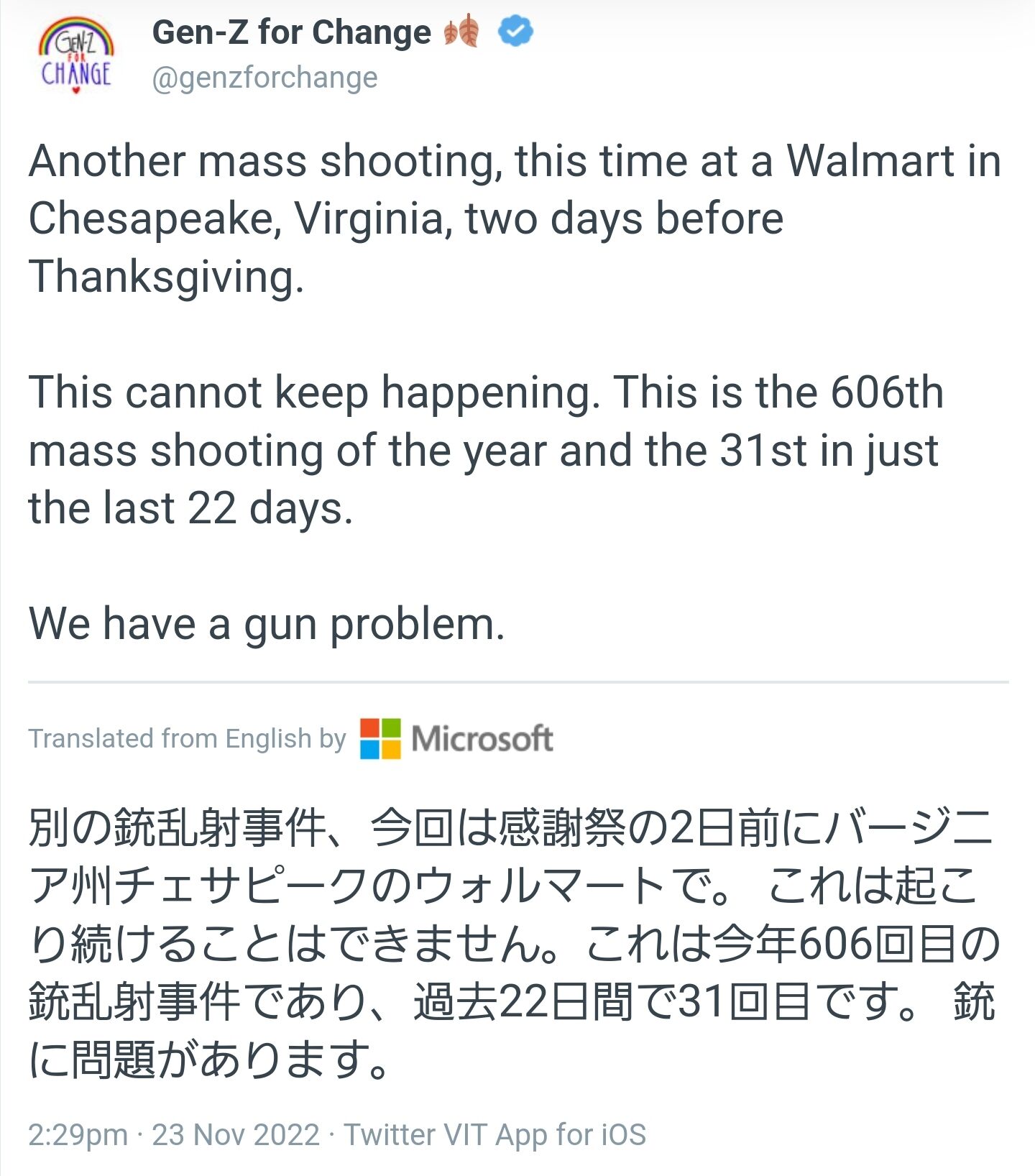Viewport: 1035px width, 1176px height.
Task: Click the Microsoft wordmark text
Action: [482, 738]
